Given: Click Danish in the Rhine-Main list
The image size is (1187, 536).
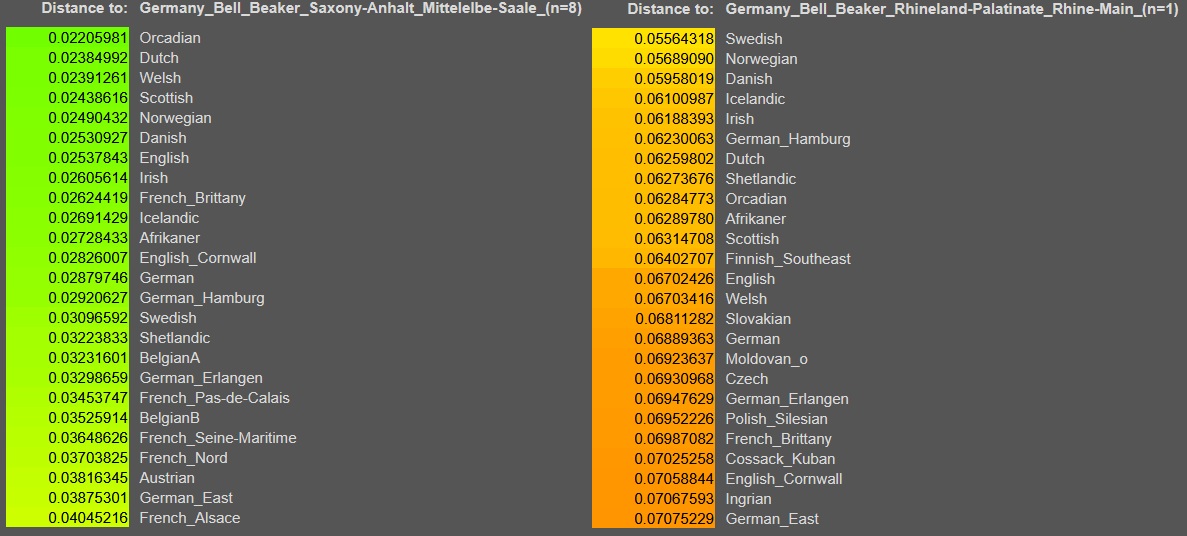Looking at the screenshot, I should coord(749,79).
